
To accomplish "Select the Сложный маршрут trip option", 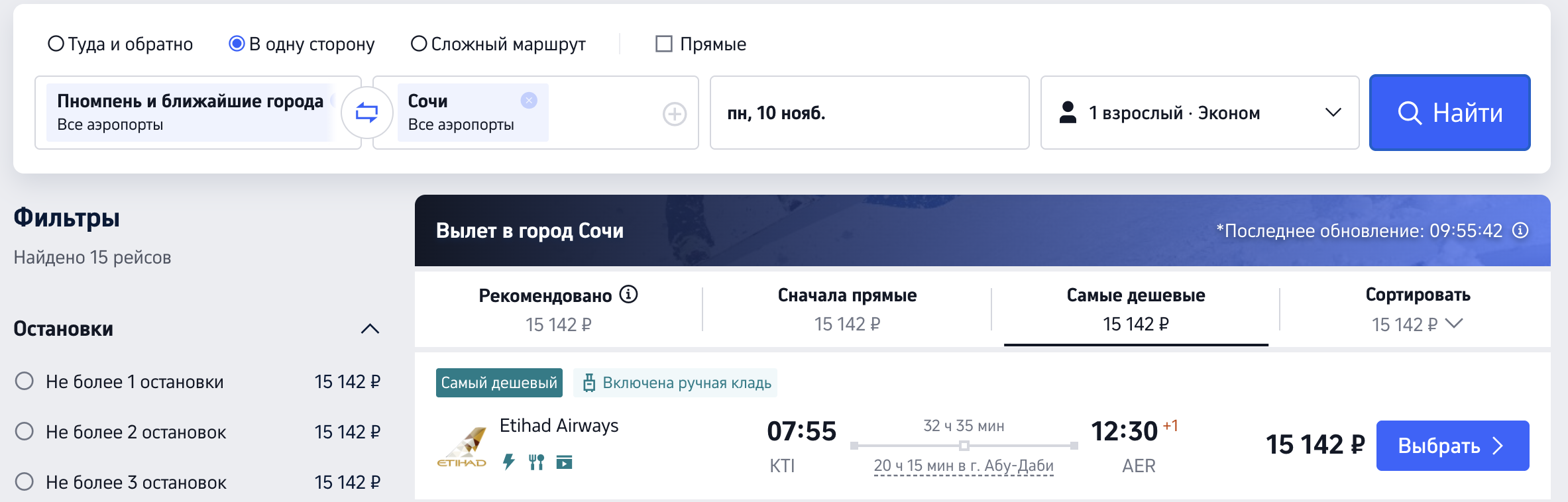I will pos(419,44).
